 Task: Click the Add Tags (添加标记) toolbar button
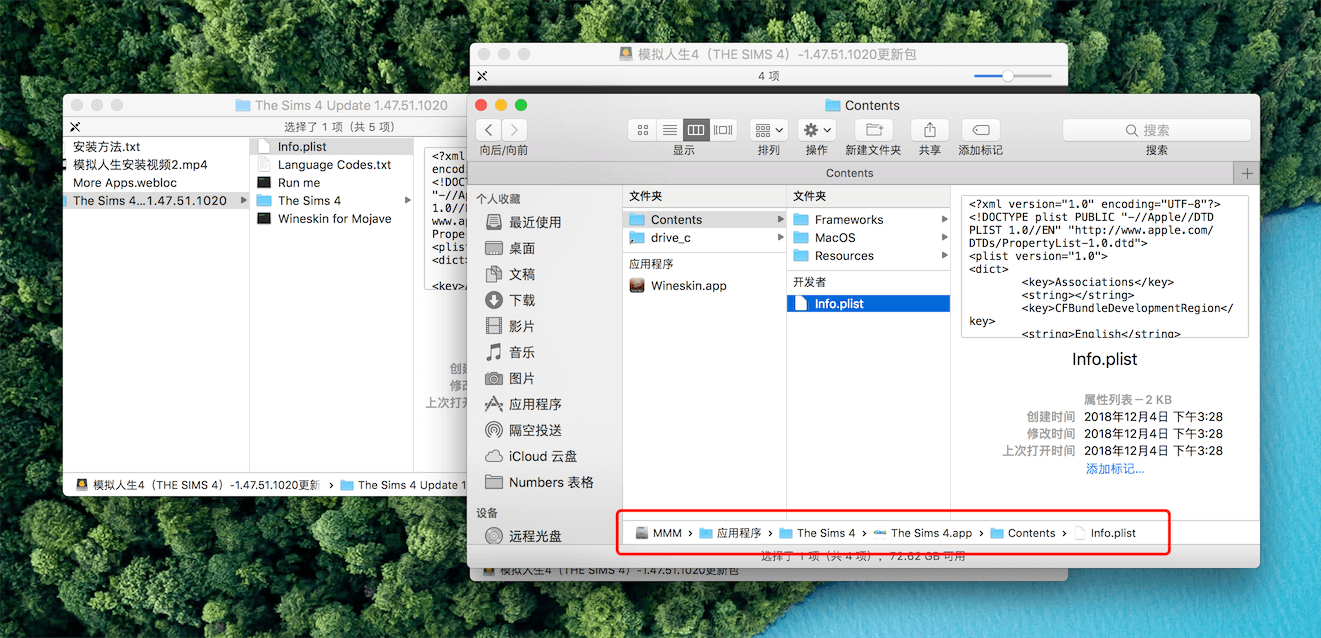981,130
